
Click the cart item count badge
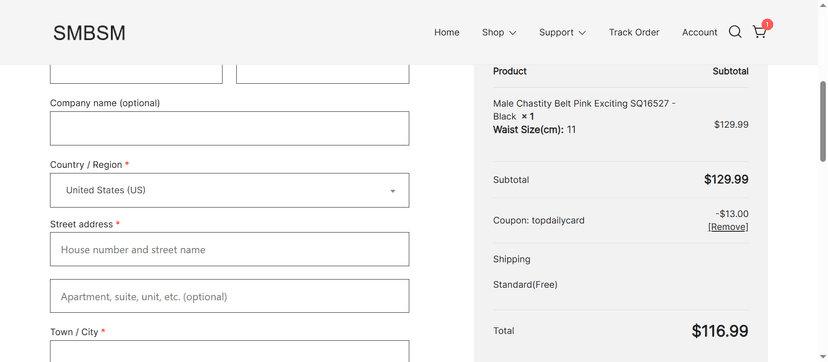(x=767, y=24)
